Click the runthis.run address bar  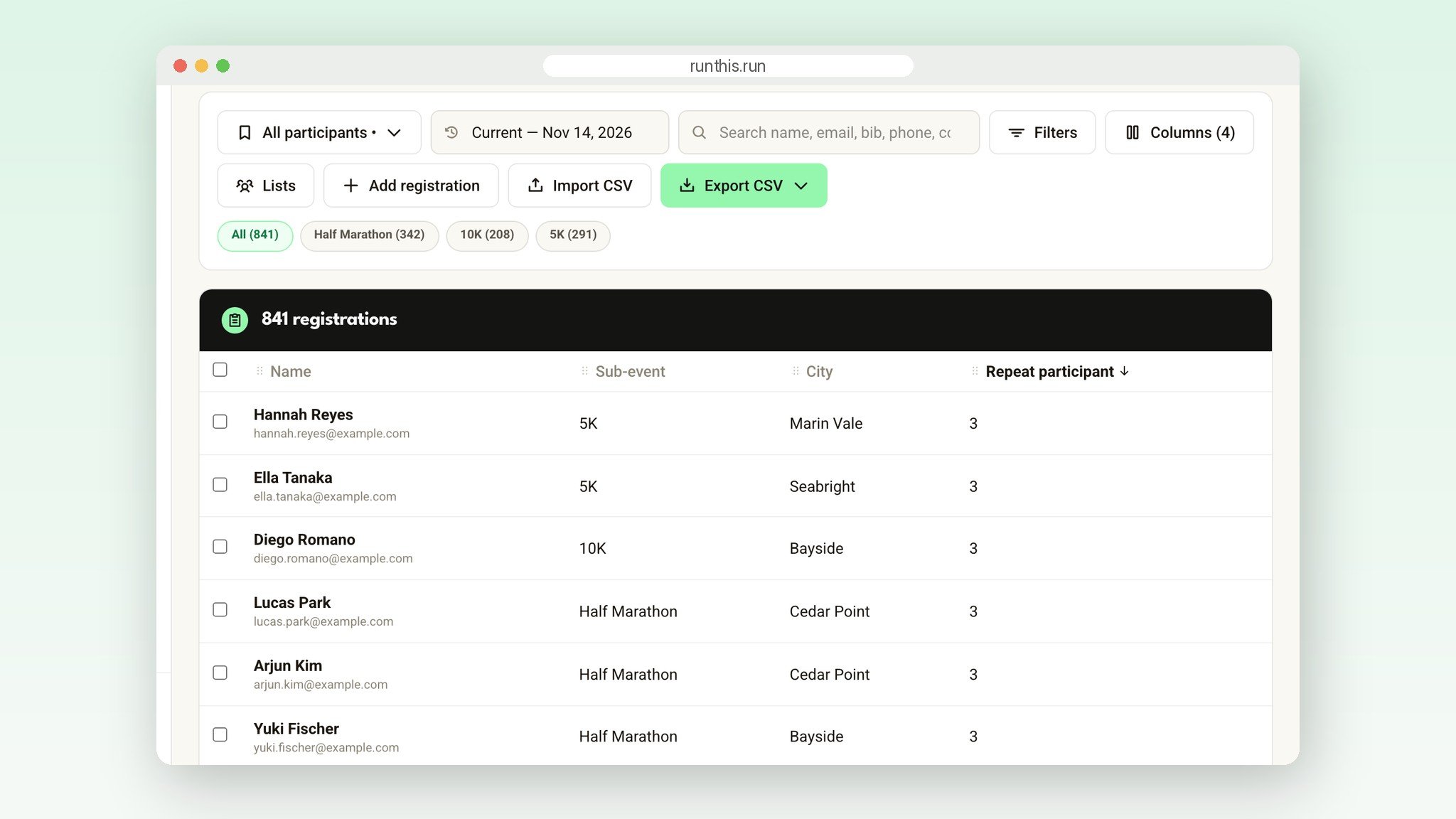pos(728,66)
